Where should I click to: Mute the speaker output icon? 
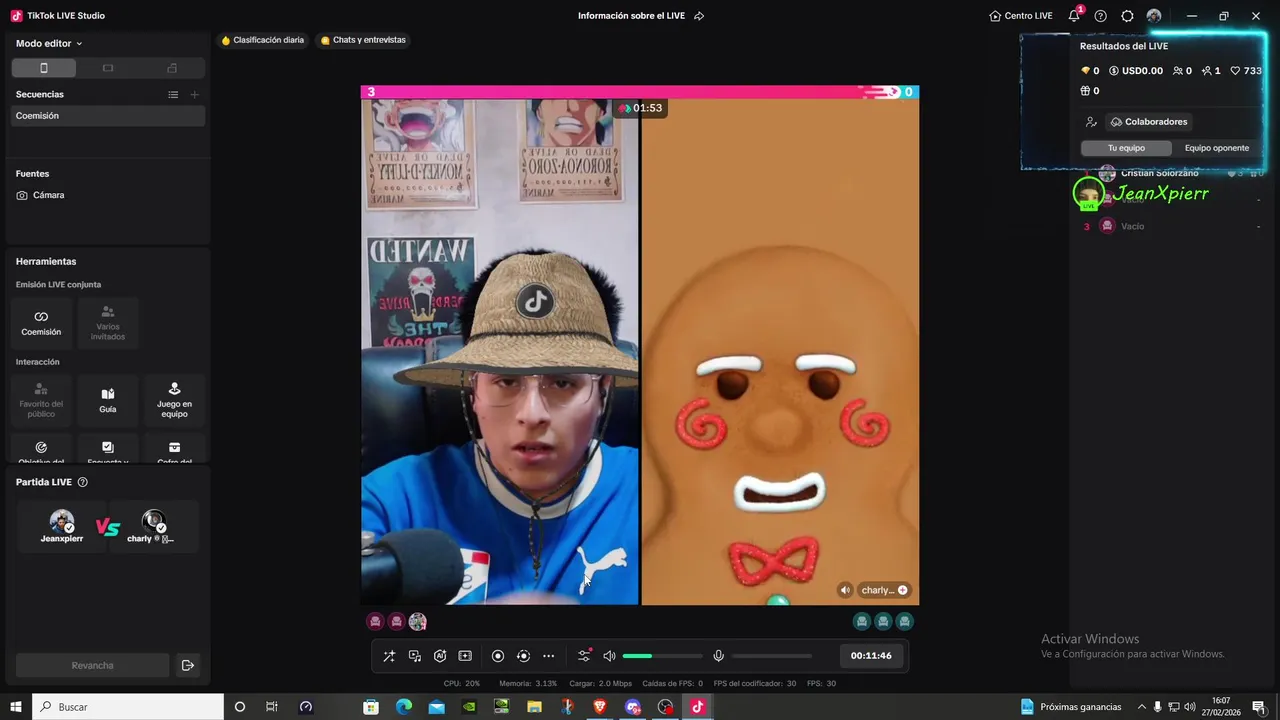(609, 656)
